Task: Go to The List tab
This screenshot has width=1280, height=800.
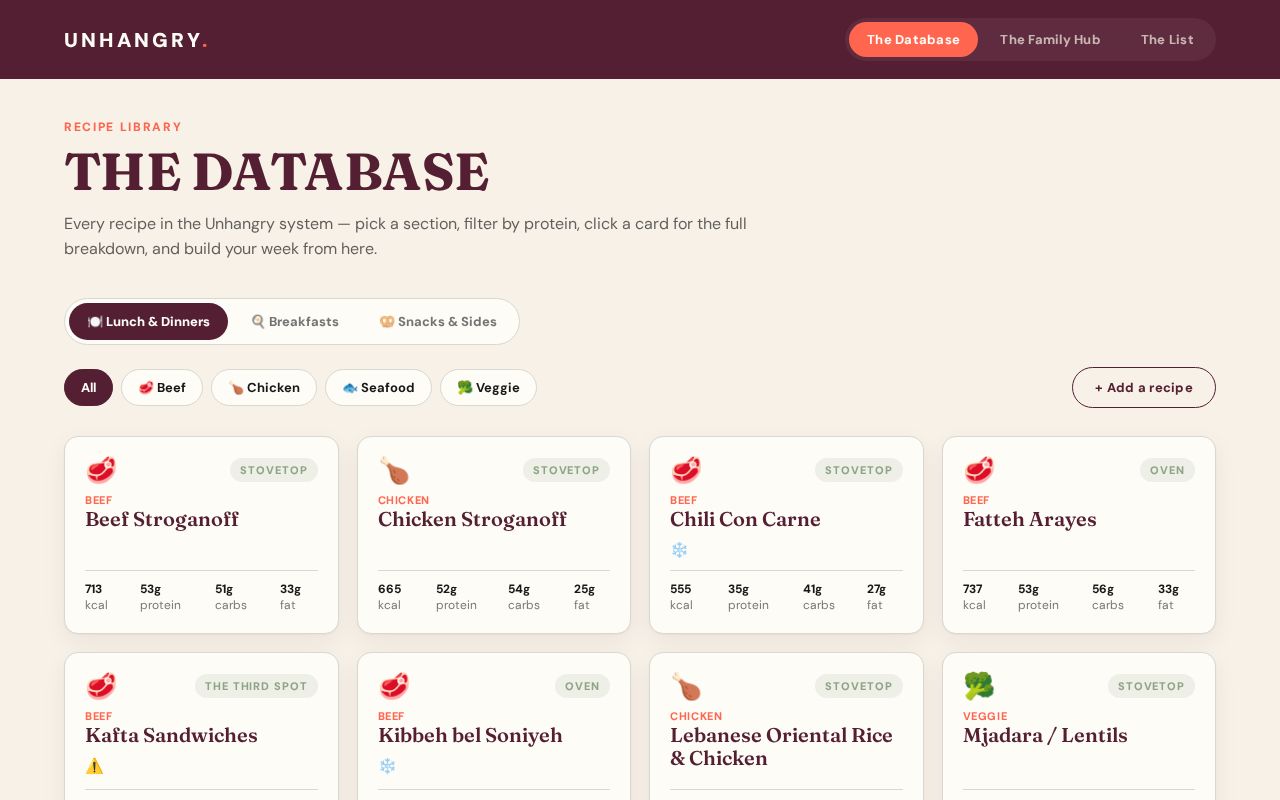Action: point(1167,40)
